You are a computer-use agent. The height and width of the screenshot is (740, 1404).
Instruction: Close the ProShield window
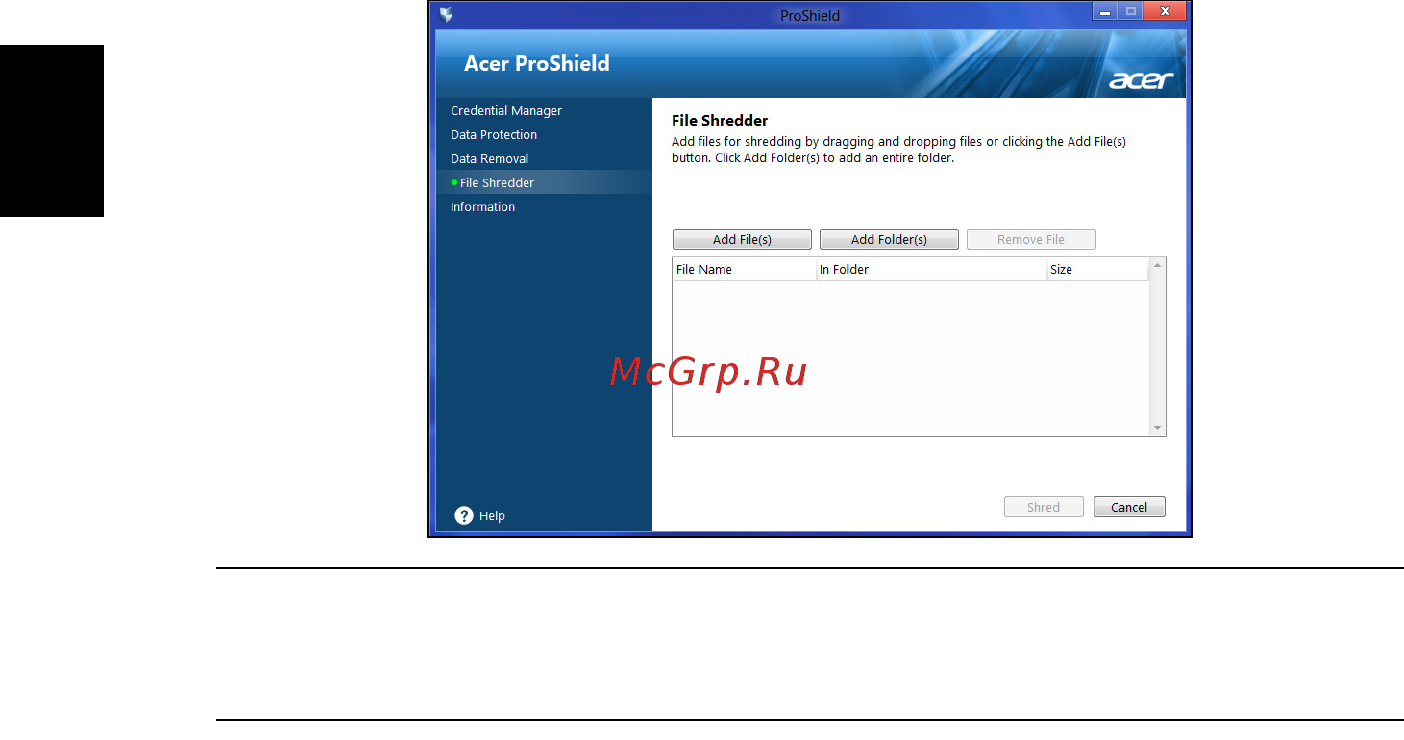[x=1166, y=12]
